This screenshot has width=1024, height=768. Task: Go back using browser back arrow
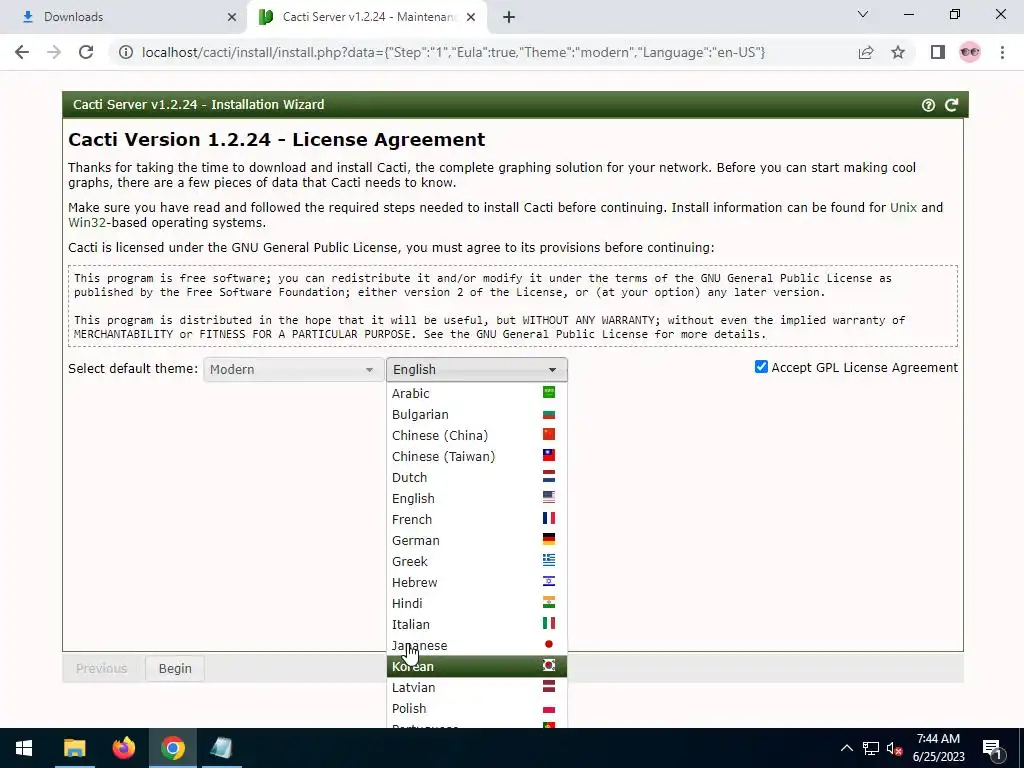coord(22,52)
